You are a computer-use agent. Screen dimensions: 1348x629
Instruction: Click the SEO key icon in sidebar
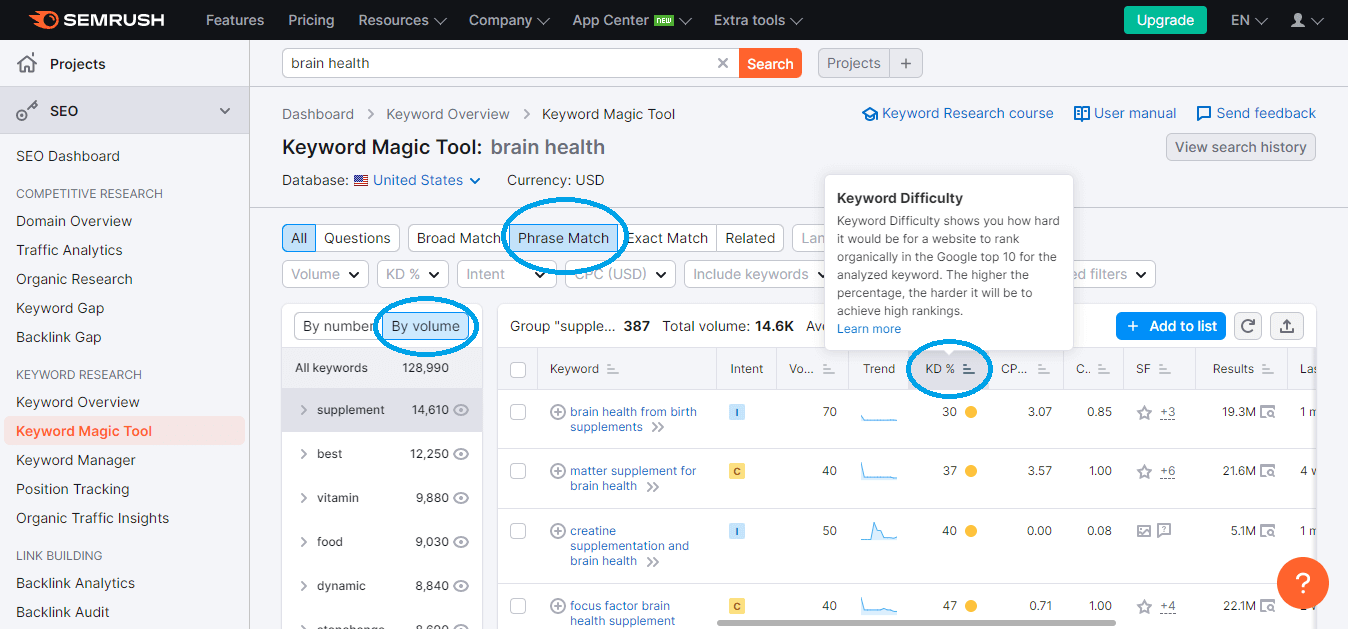pos(27,111)
